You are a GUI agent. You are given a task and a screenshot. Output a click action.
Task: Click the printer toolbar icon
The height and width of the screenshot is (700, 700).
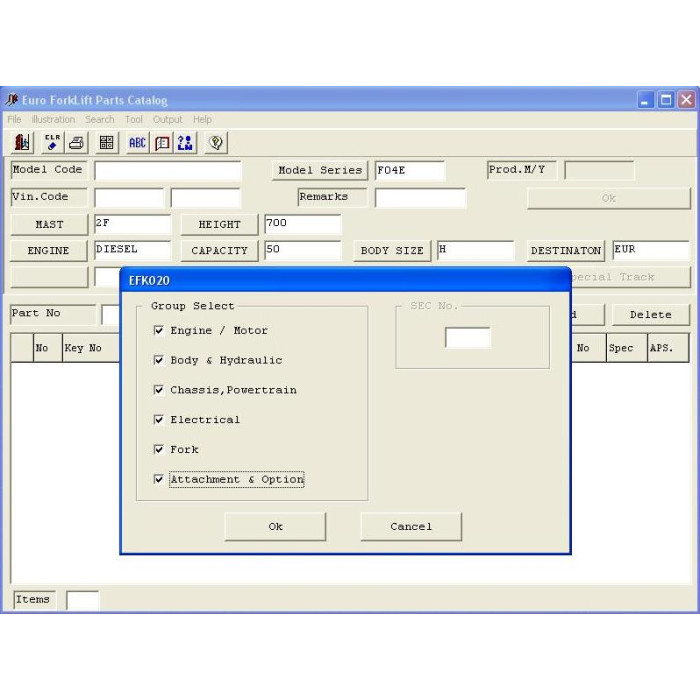(x=77, y=143)
